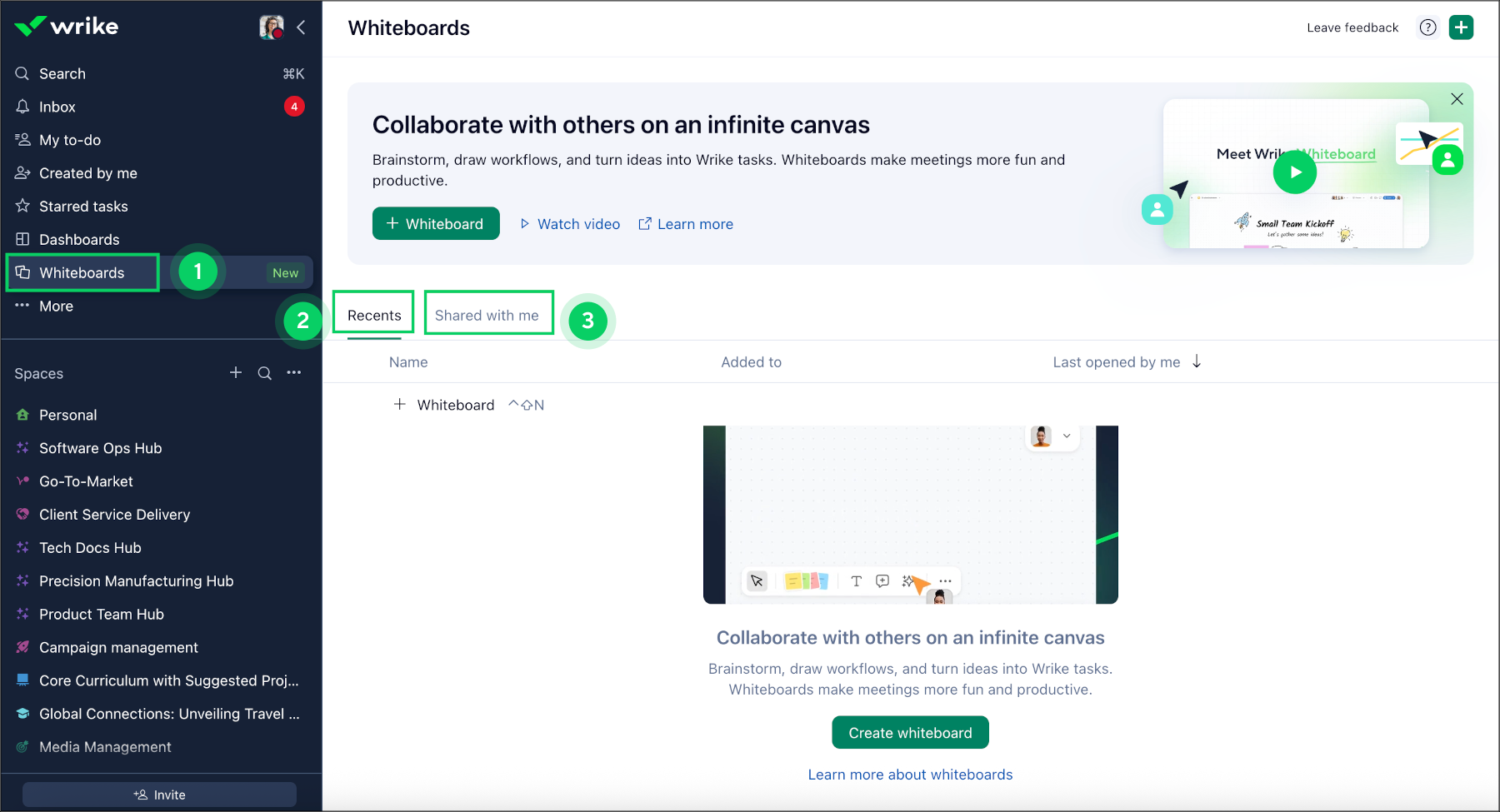This screenshot has width=1500, height=812.
Task: Click the Name column header
Action: (x=408, y=362)
